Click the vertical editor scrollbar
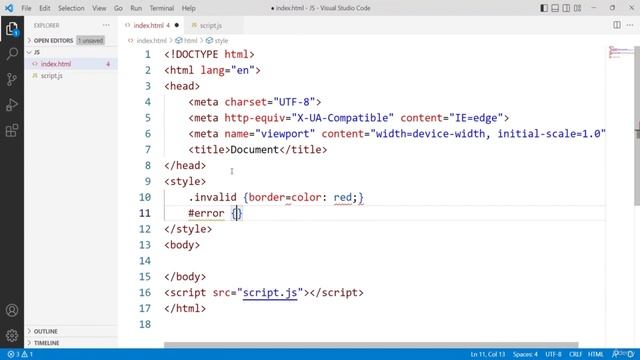640x360 pixels. tap(637, 126)
